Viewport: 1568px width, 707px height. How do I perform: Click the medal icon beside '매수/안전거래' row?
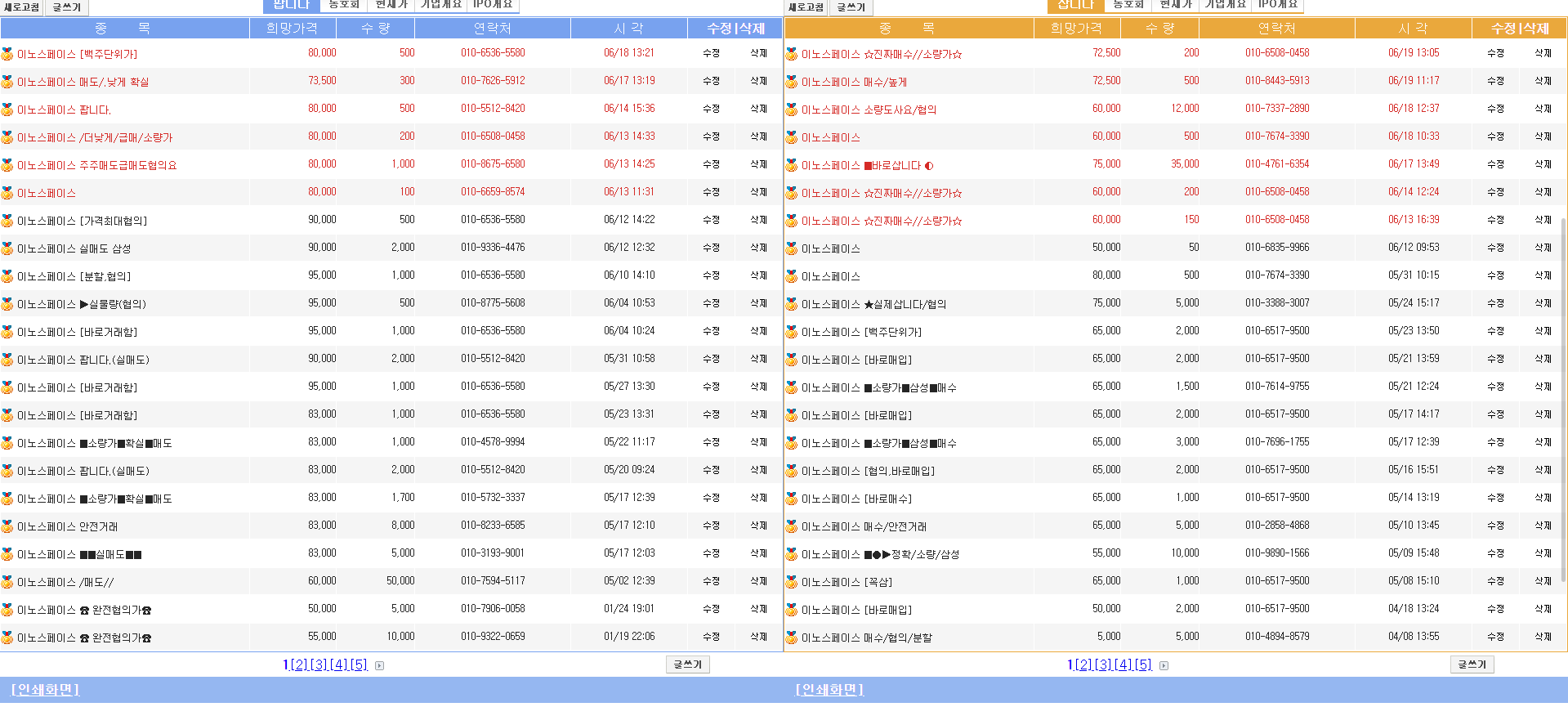click(x=792, y=526)
